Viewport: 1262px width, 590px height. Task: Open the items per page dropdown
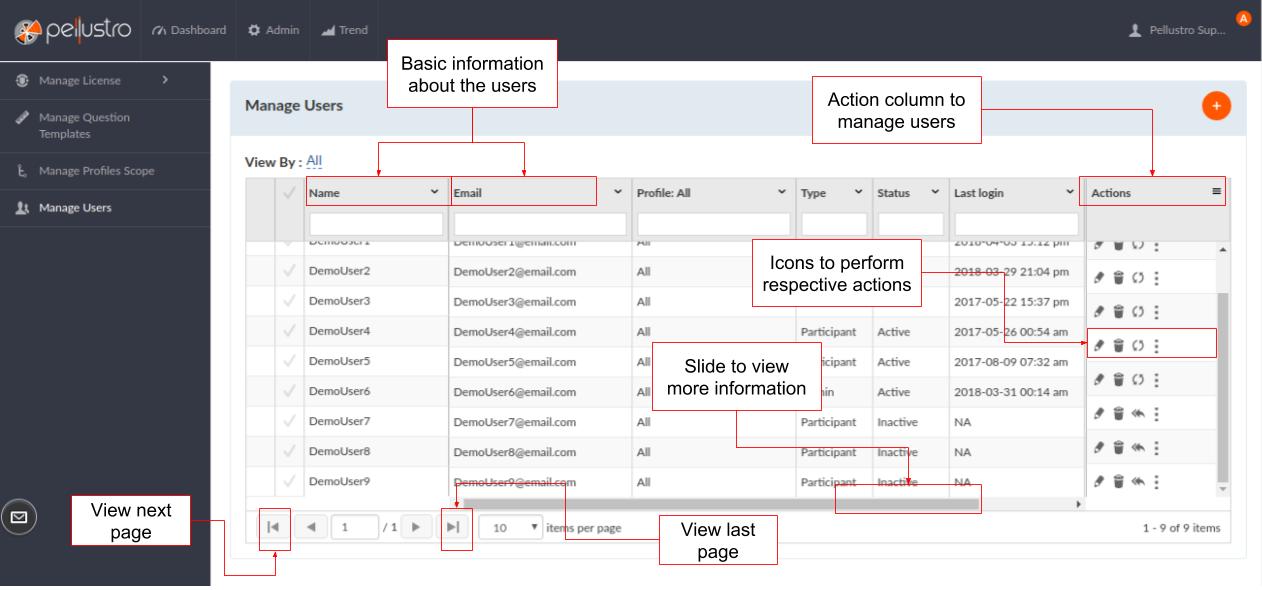coord(511,526)
